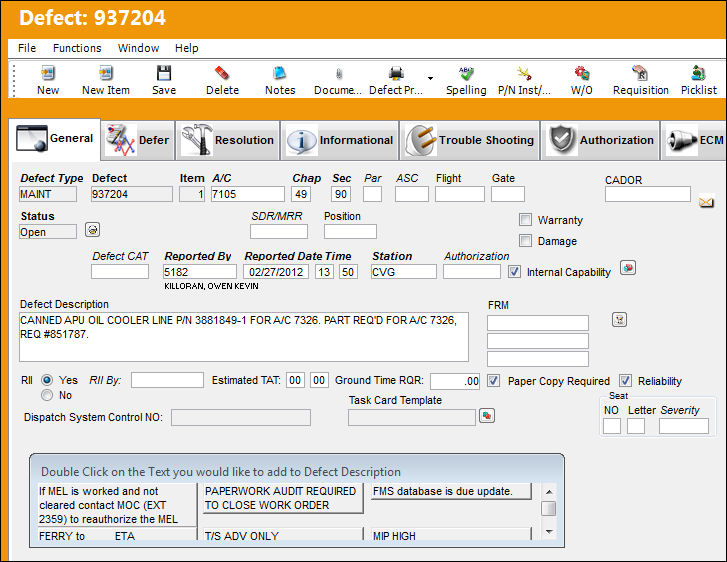Viewport: 727px width, 562px height.
Task: Click the Station field showing CVG
Action: click(403, 271)
